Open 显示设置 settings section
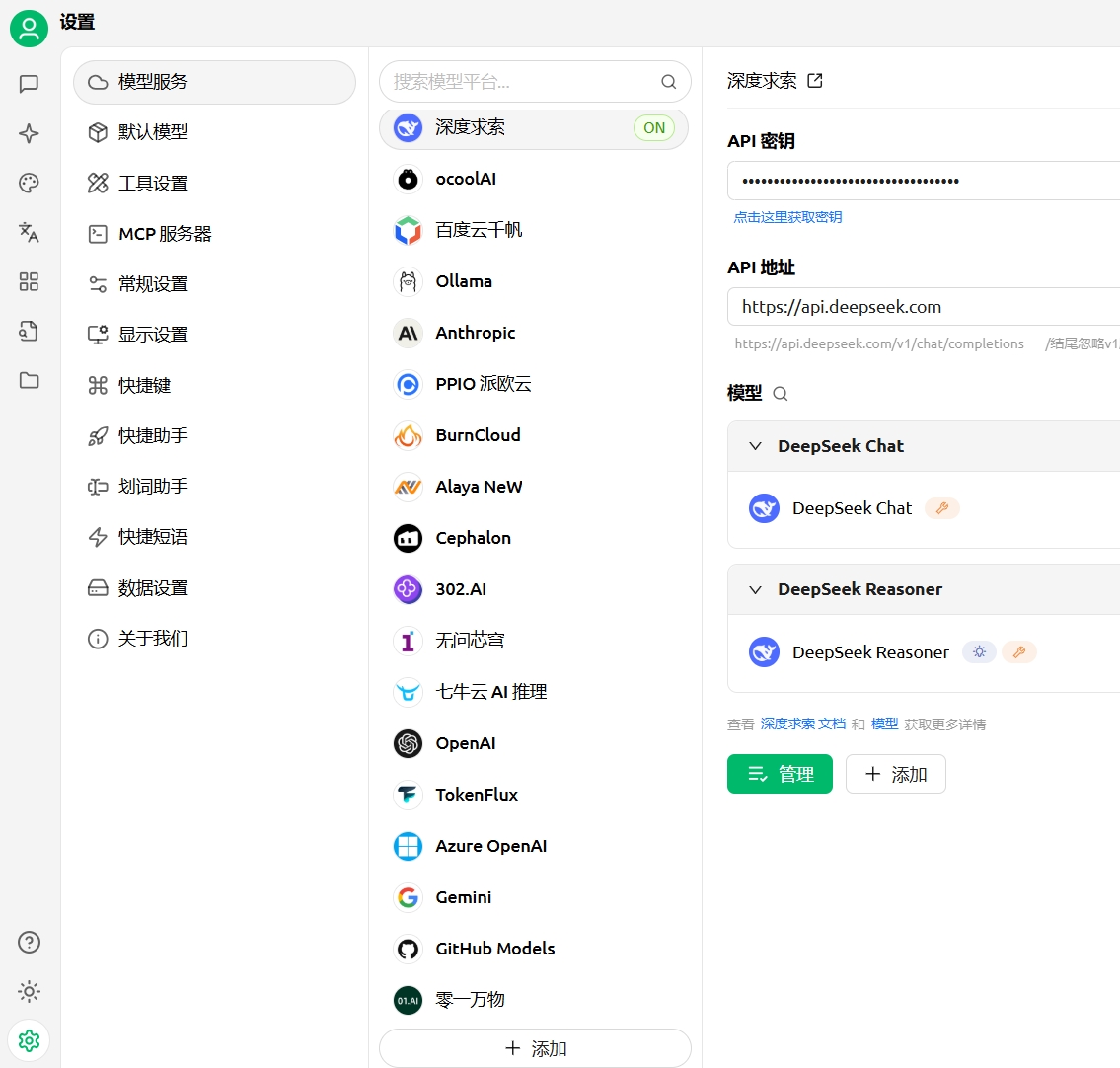 (214, 335)
